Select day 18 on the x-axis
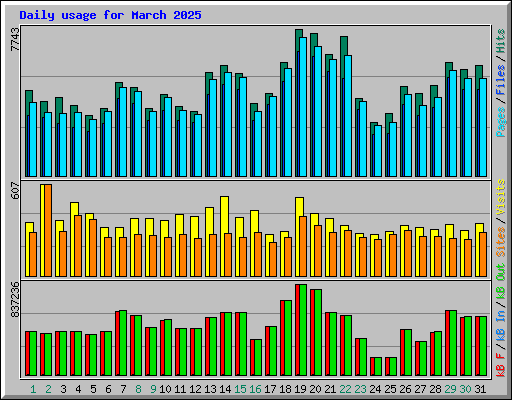 click(285, 389)
